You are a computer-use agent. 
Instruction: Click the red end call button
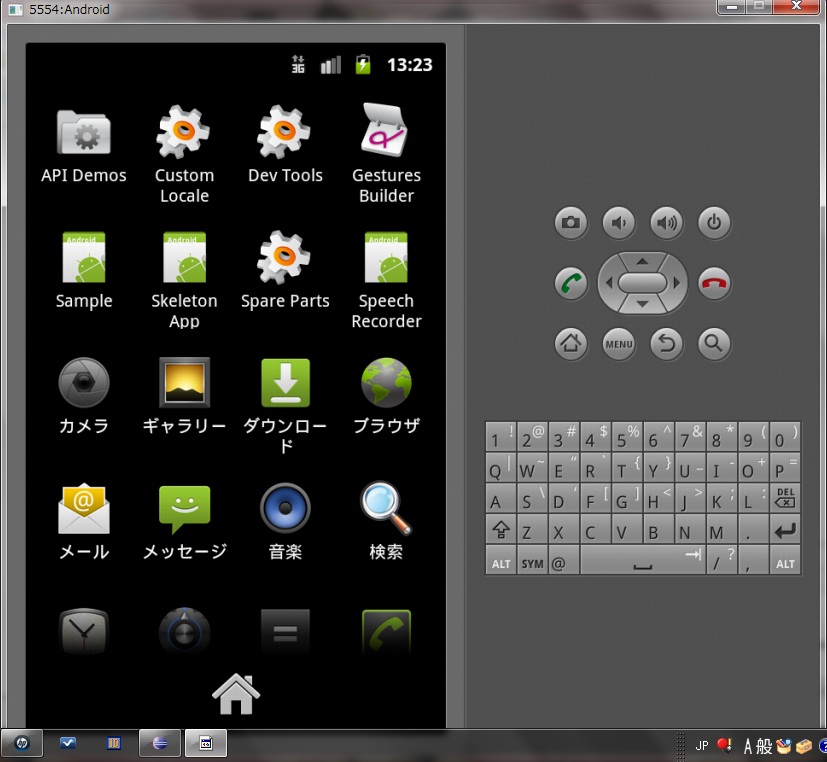714,283
